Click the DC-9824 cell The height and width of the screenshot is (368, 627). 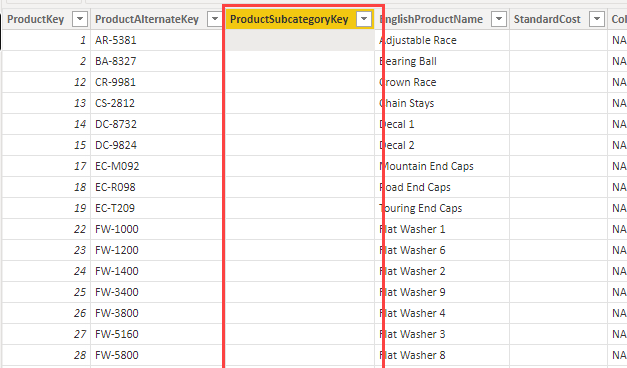click(x=156, y=145)
